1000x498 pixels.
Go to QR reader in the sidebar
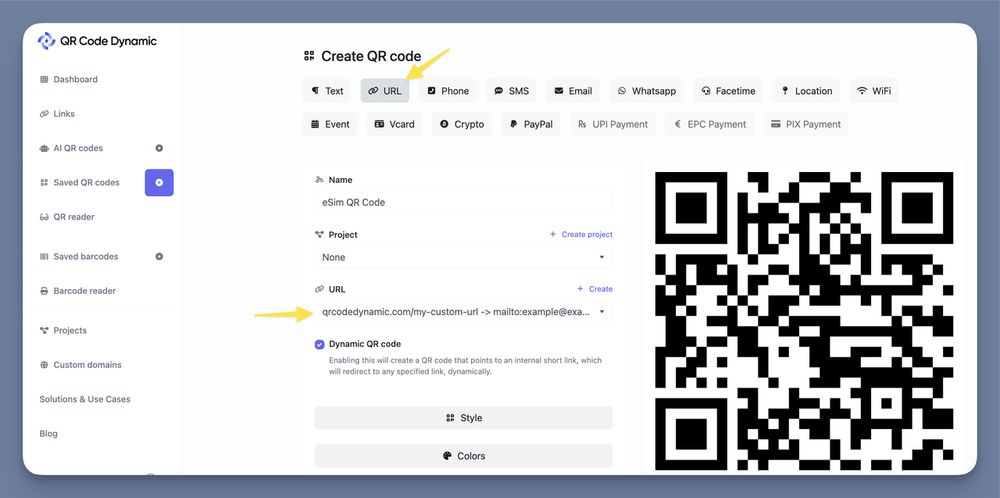[x=73, y=217]
